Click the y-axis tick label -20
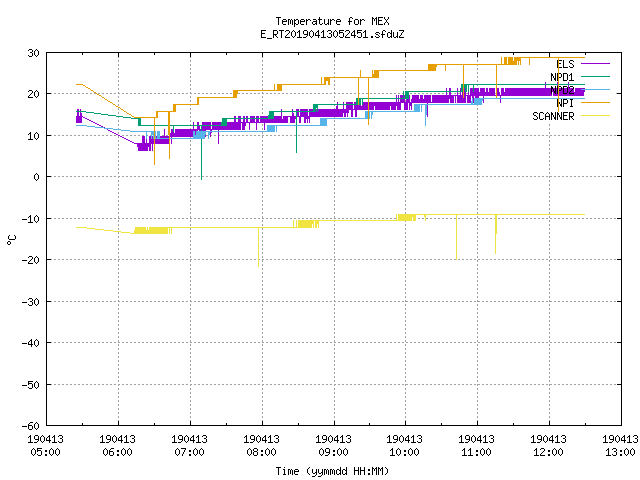The width and height of the screenshot is (640, 480). point(31,260)
